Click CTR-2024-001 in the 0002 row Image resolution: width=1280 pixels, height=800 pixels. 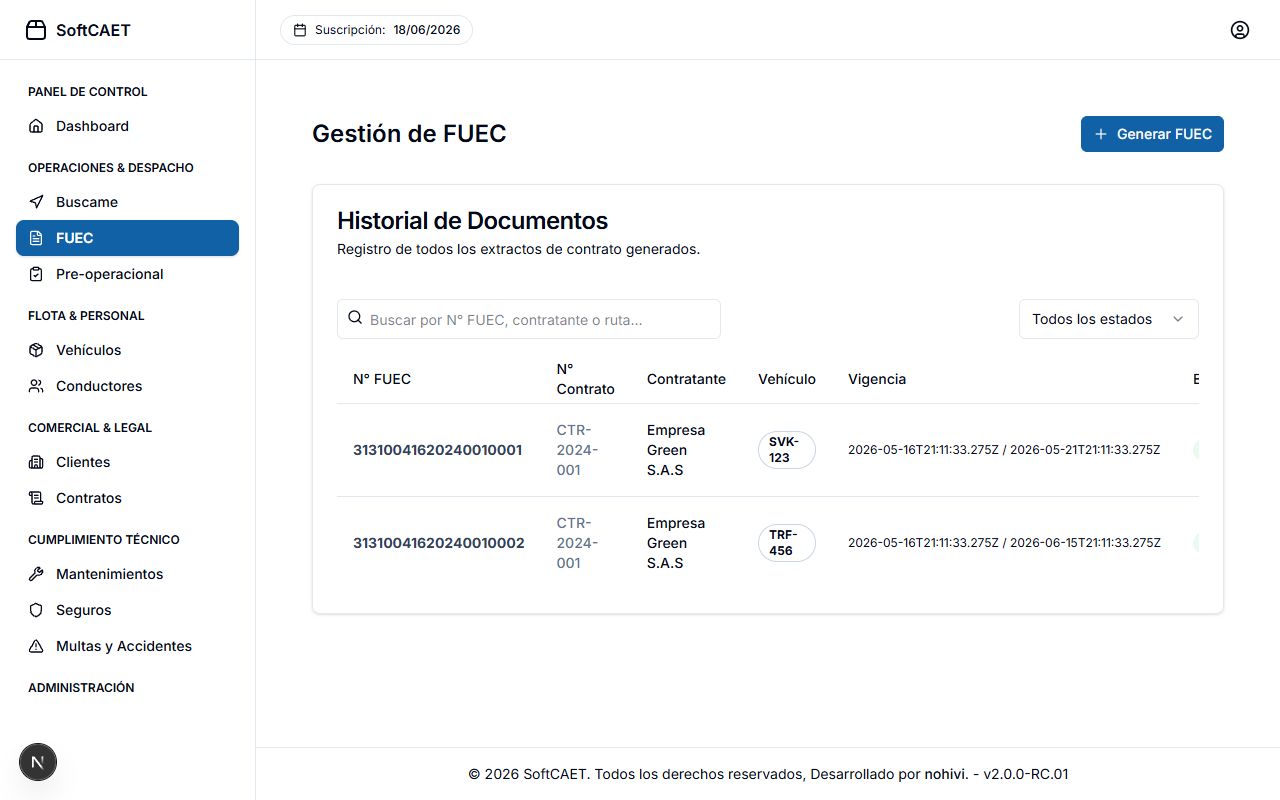[578, 543]
